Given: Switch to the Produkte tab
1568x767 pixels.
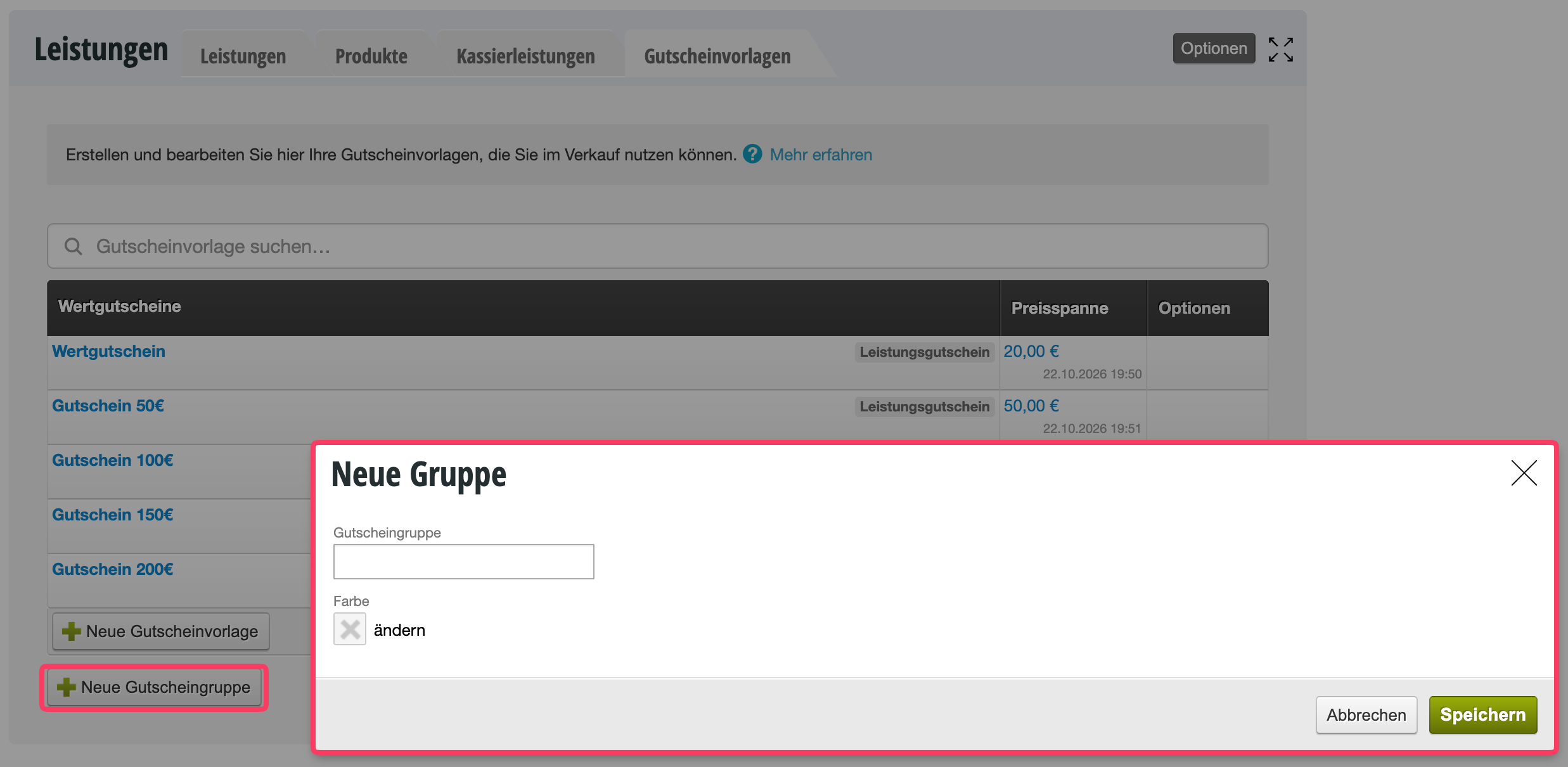Looking at the screenshot, I should point(371,56).
